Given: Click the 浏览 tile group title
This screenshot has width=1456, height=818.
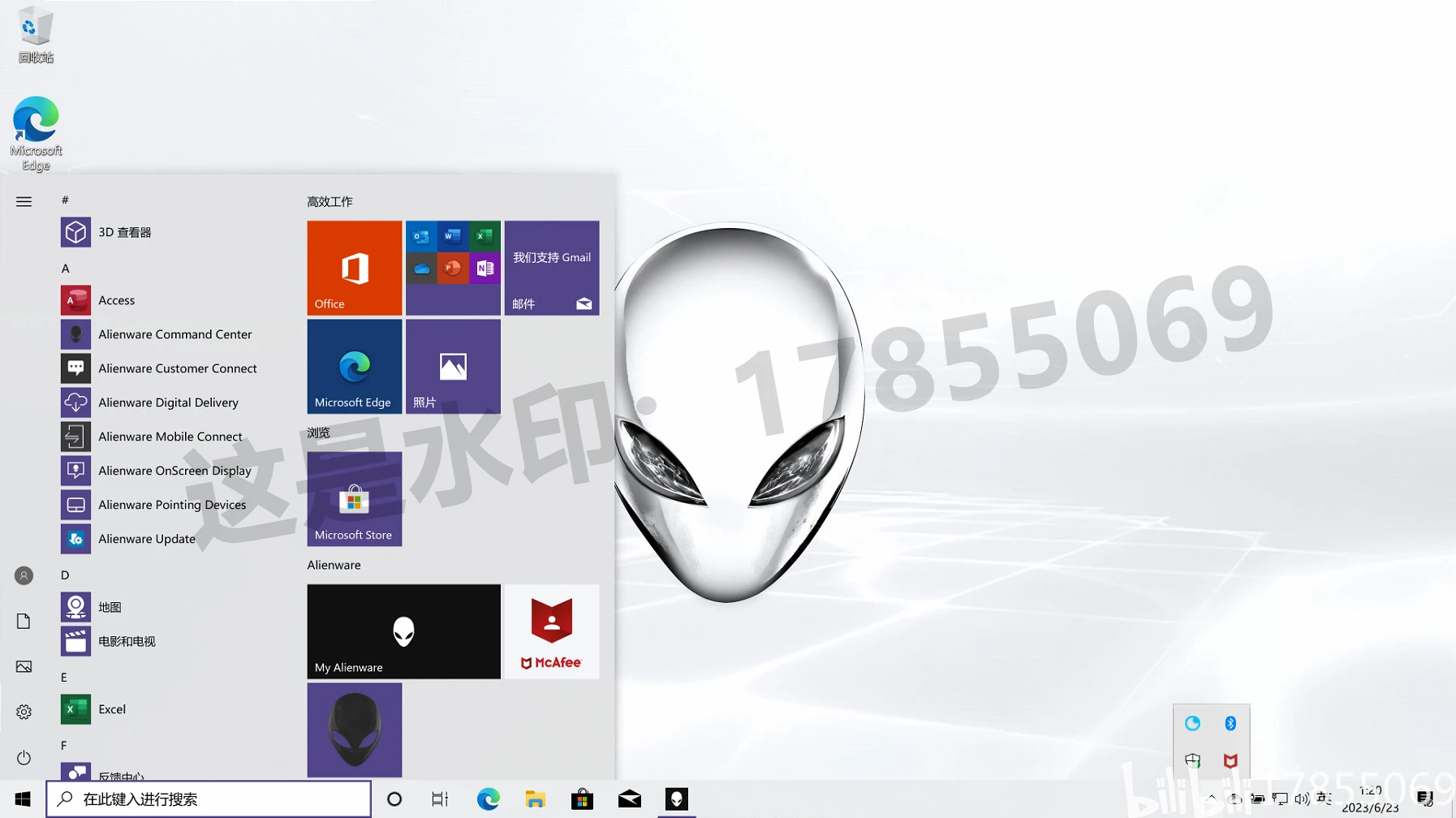Looking at the screenshot, I should pyautogui.click(x=318, y=433).
